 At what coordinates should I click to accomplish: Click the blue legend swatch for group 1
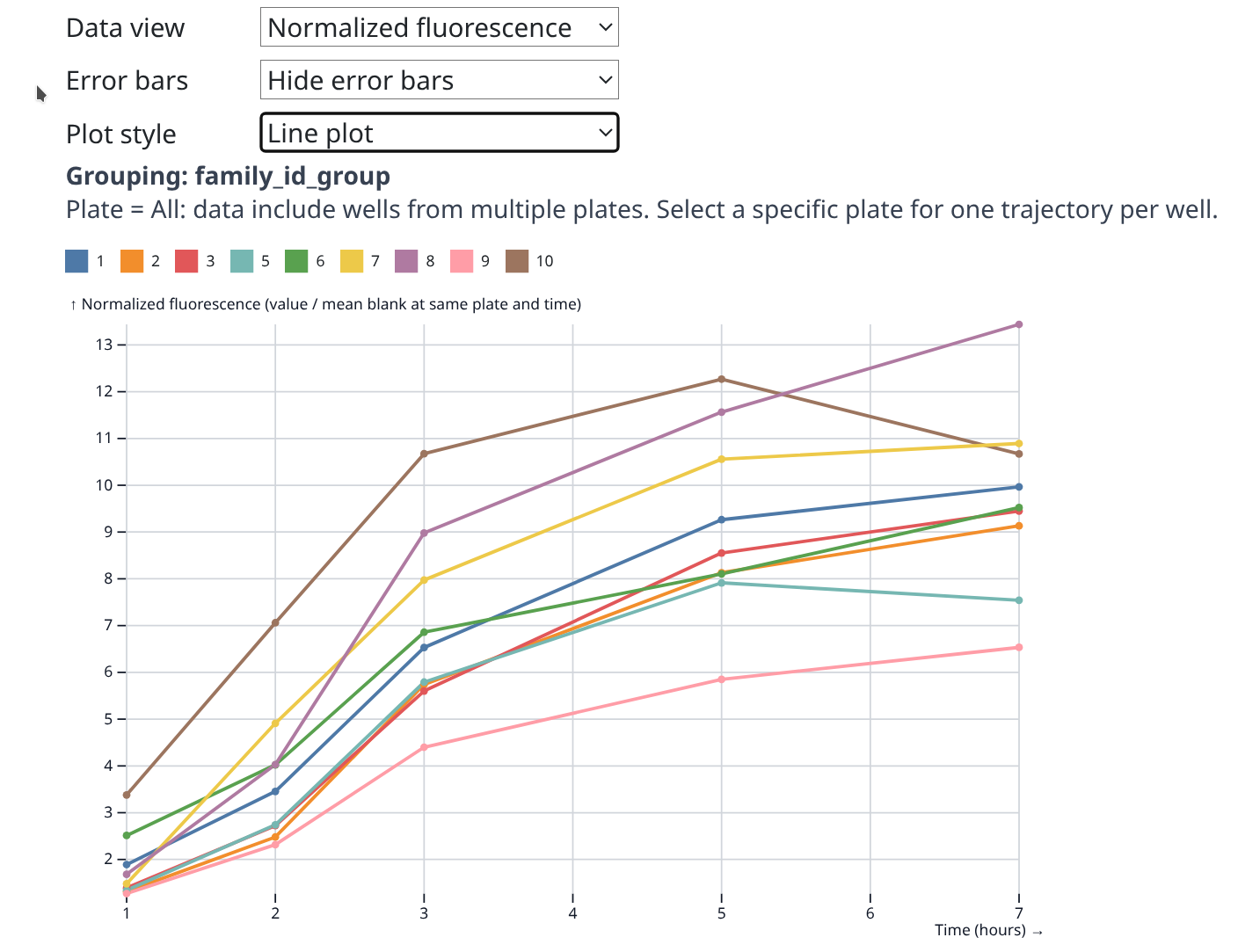coord(77,261)
